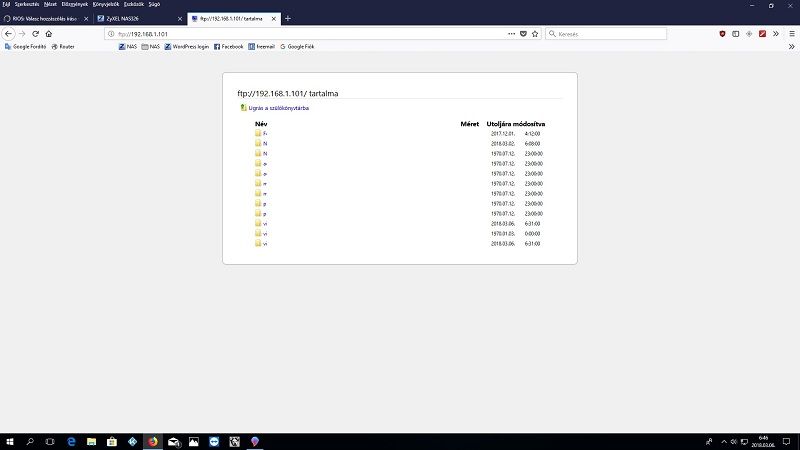
Task: Open the home page with house icon
Action: [48, 34]
